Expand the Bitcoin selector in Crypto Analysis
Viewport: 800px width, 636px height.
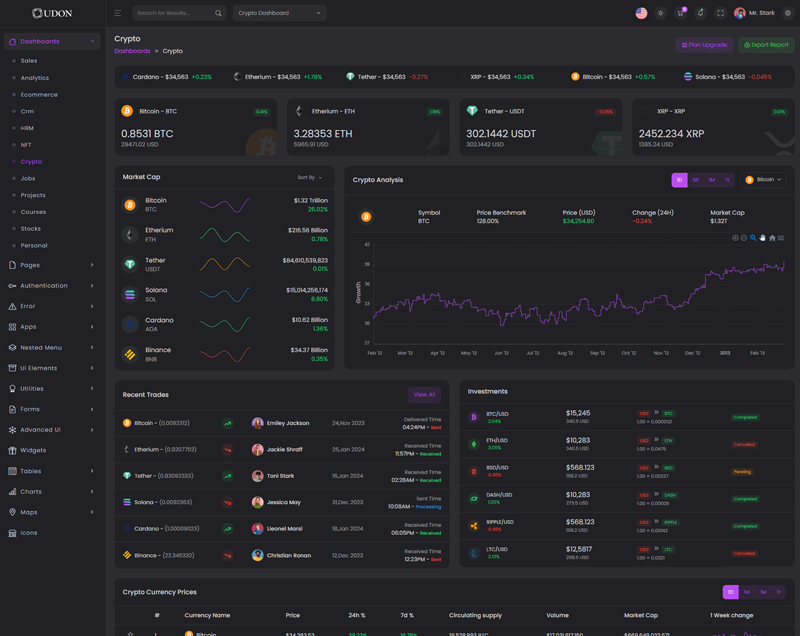pyautogui.click(x=762, y=180)
